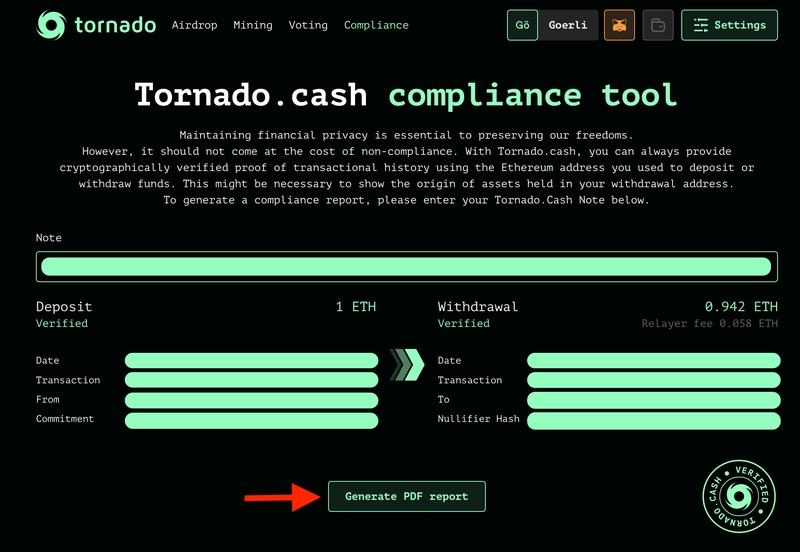Click the green chevron arrows between panels

407,365
